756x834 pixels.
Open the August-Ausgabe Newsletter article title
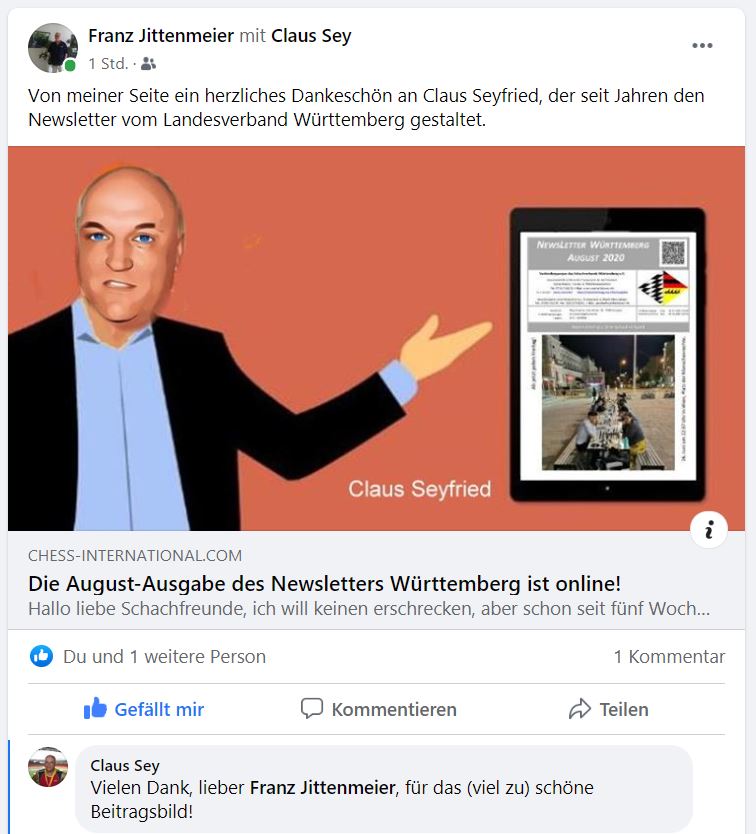click(325, 583)
